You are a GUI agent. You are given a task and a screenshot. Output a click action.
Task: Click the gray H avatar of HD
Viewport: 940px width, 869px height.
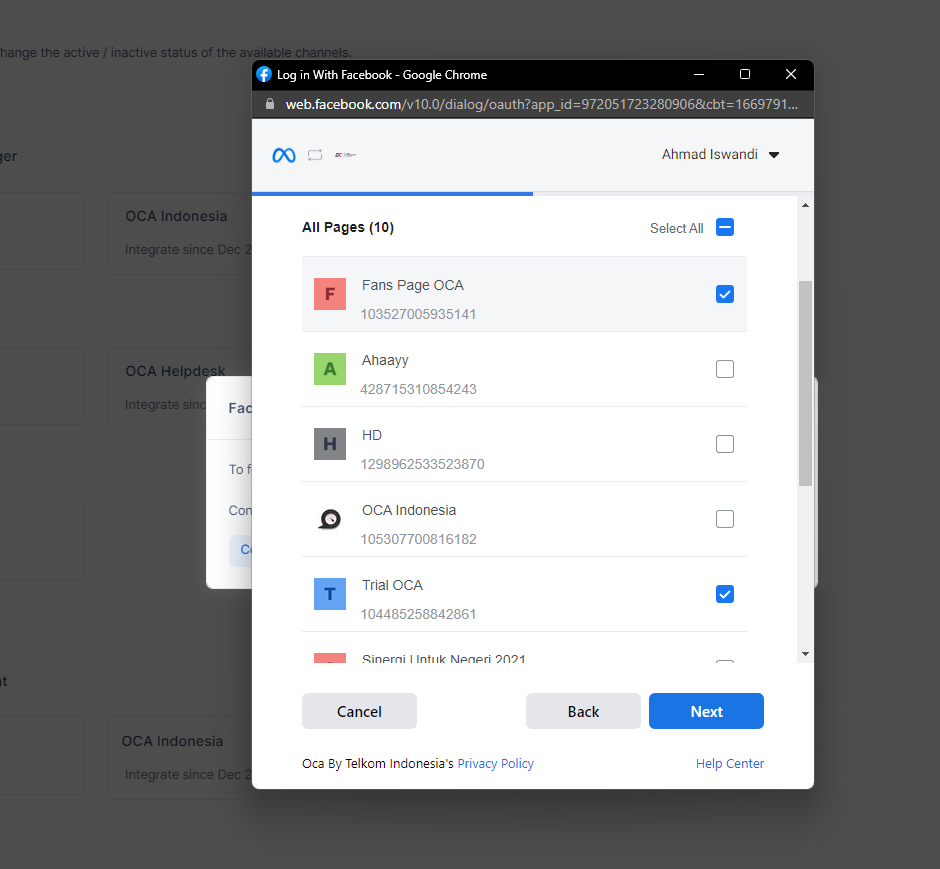tap(330, 443)
